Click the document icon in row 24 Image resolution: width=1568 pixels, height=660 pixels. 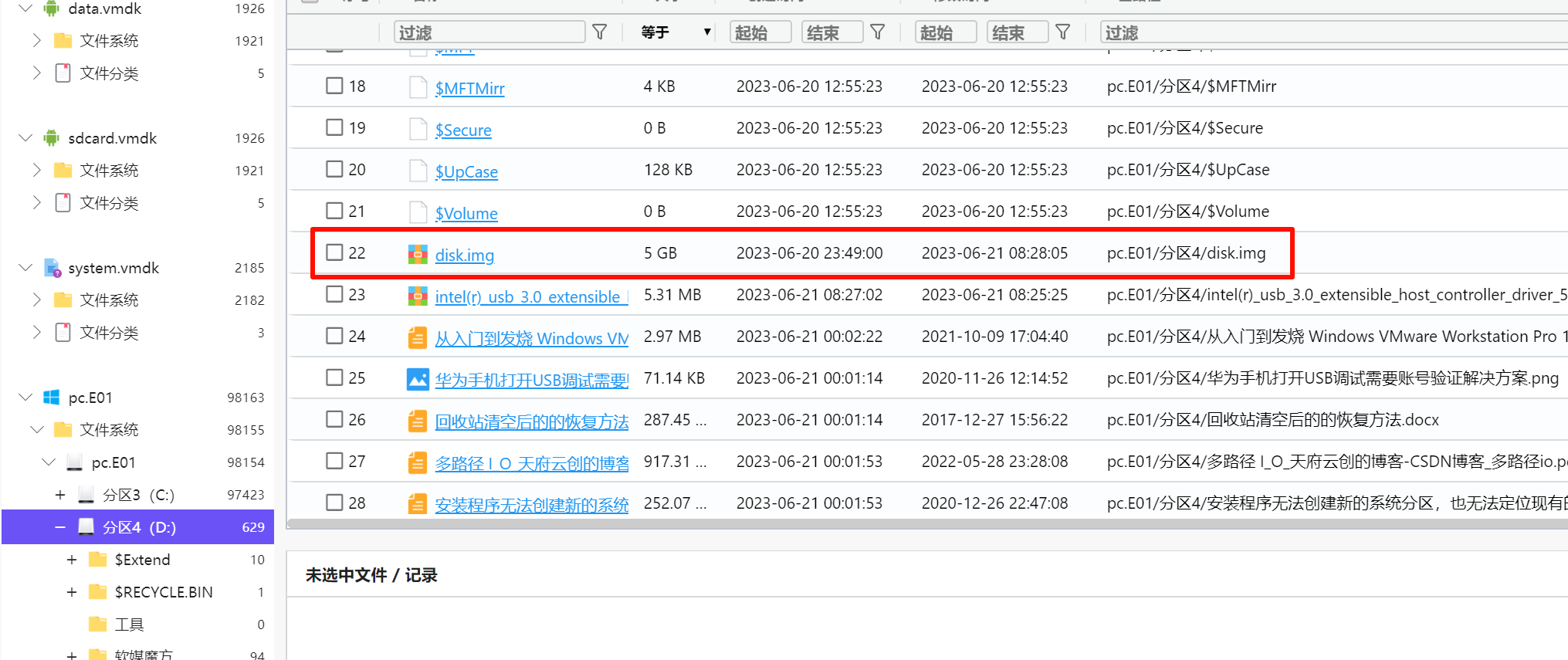418,337
